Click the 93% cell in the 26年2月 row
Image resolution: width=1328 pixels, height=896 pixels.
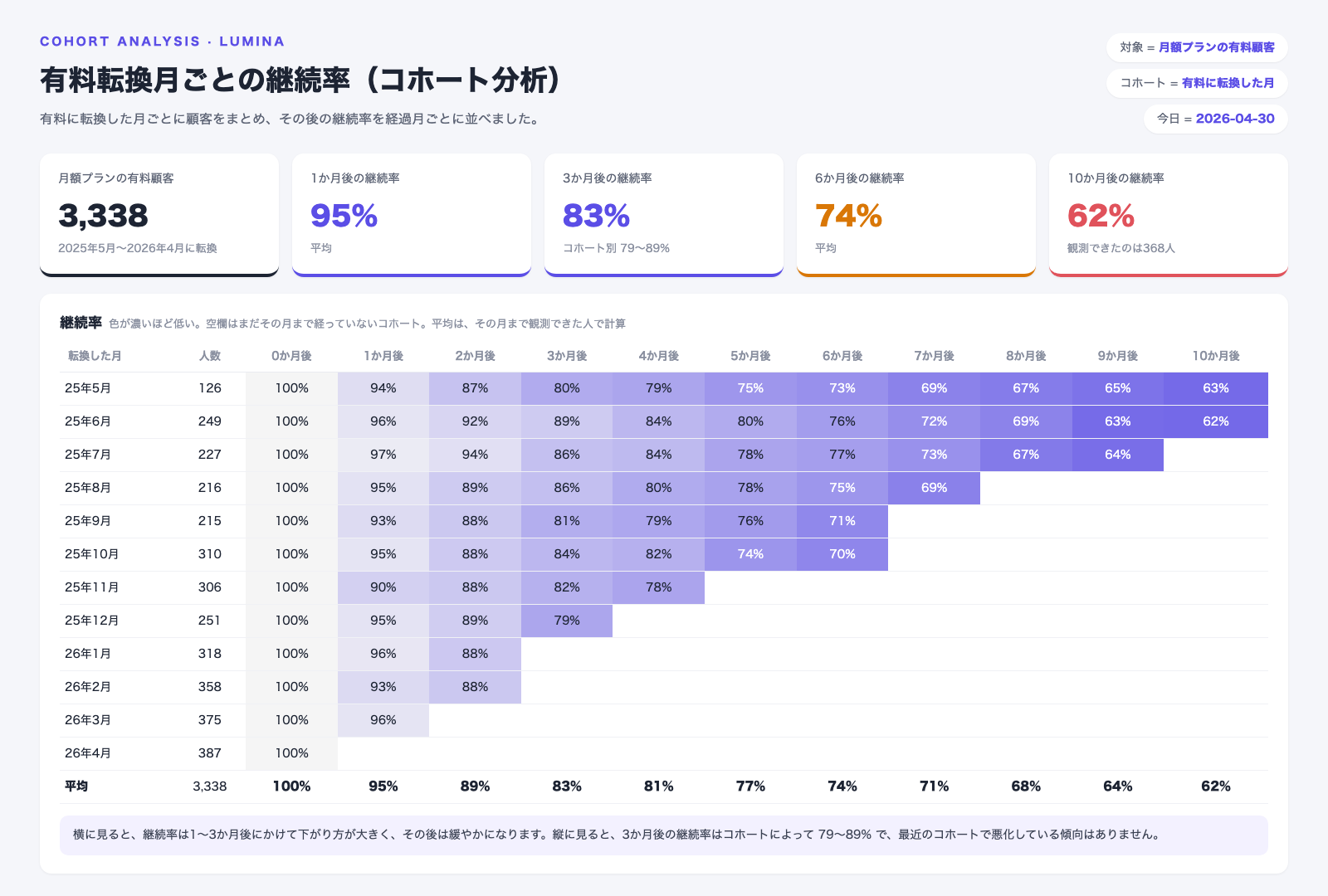(x=383, y=687)
